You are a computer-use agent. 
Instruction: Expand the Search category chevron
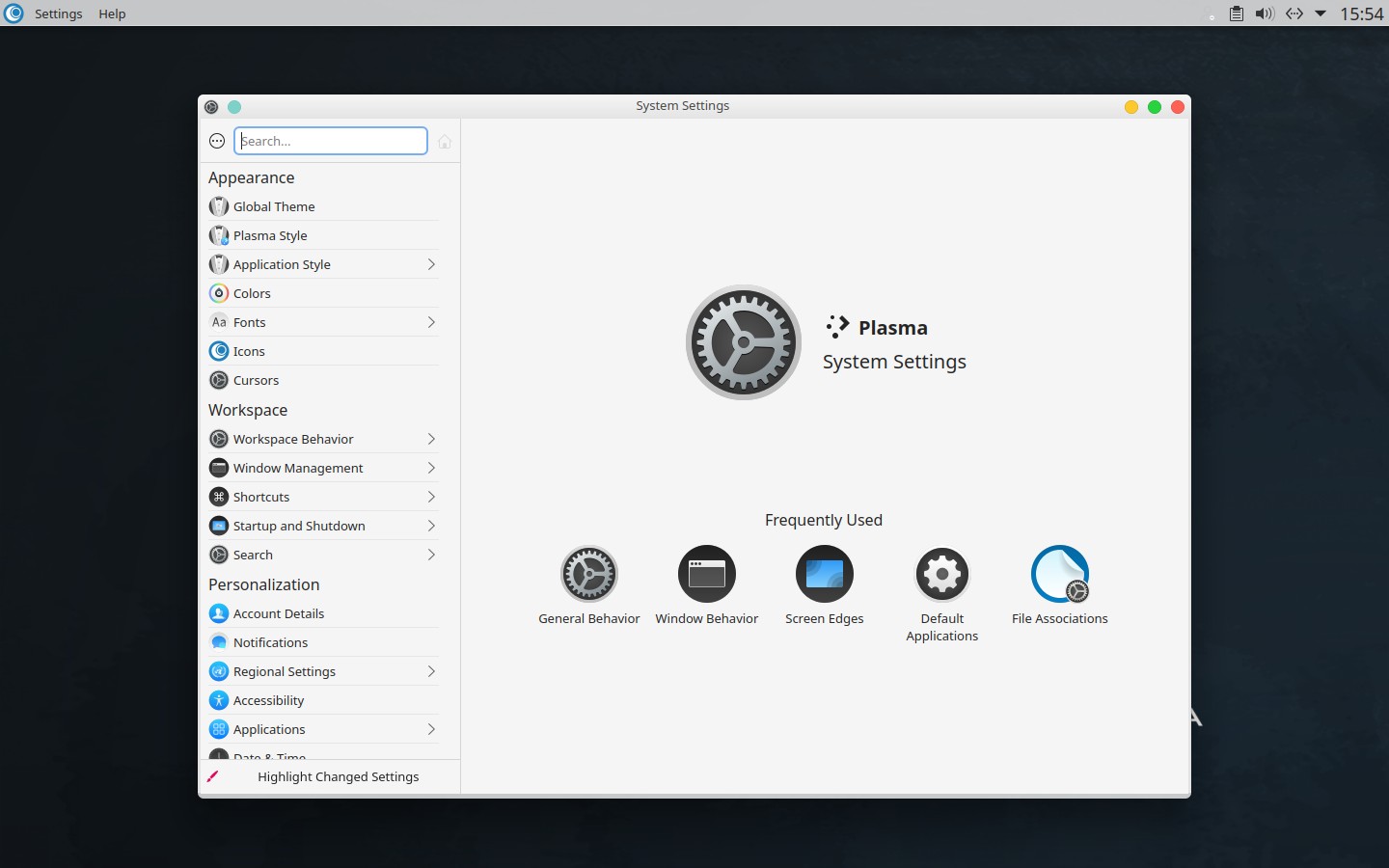point(431,555)
